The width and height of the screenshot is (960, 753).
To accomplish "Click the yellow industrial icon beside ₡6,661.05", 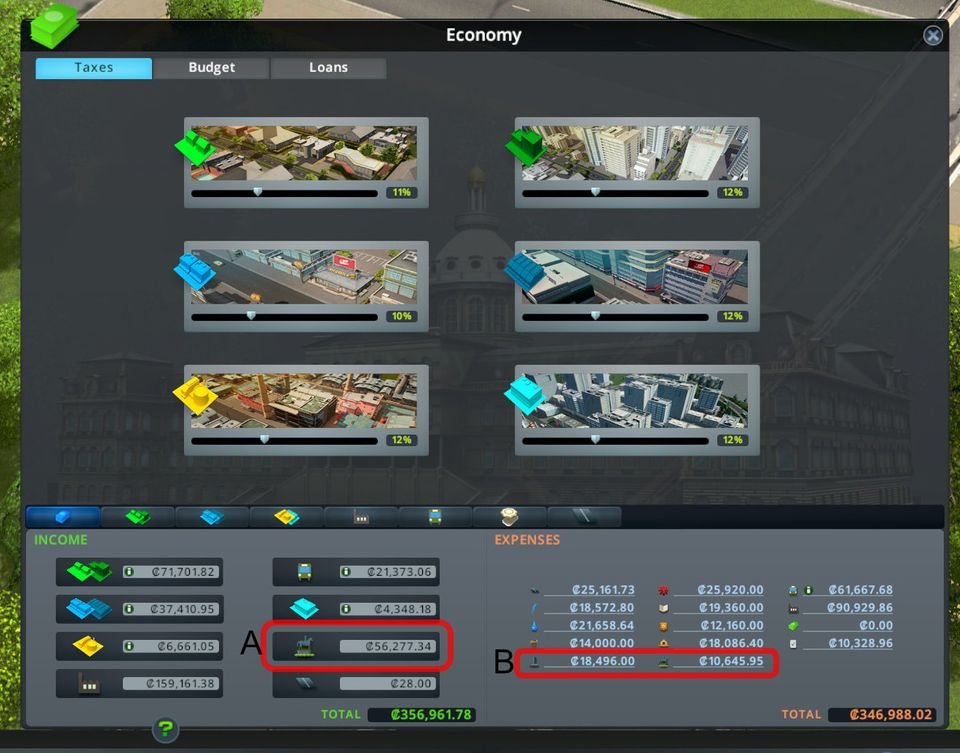I will point(89,646).
